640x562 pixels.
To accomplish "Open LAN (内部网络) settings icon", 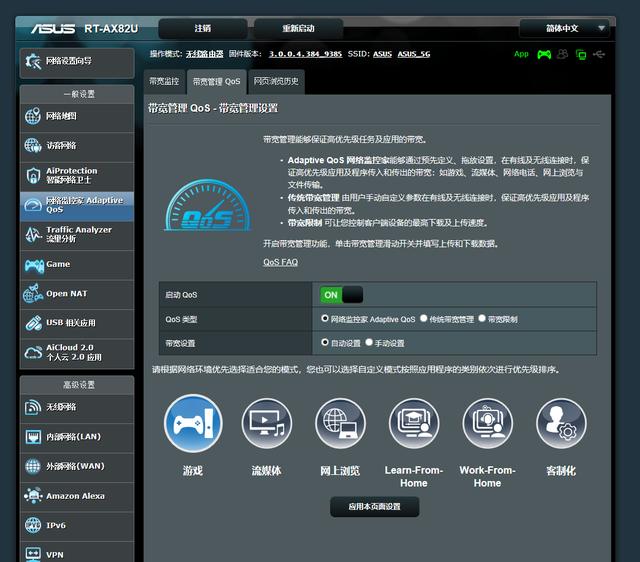I will (33, 437).
